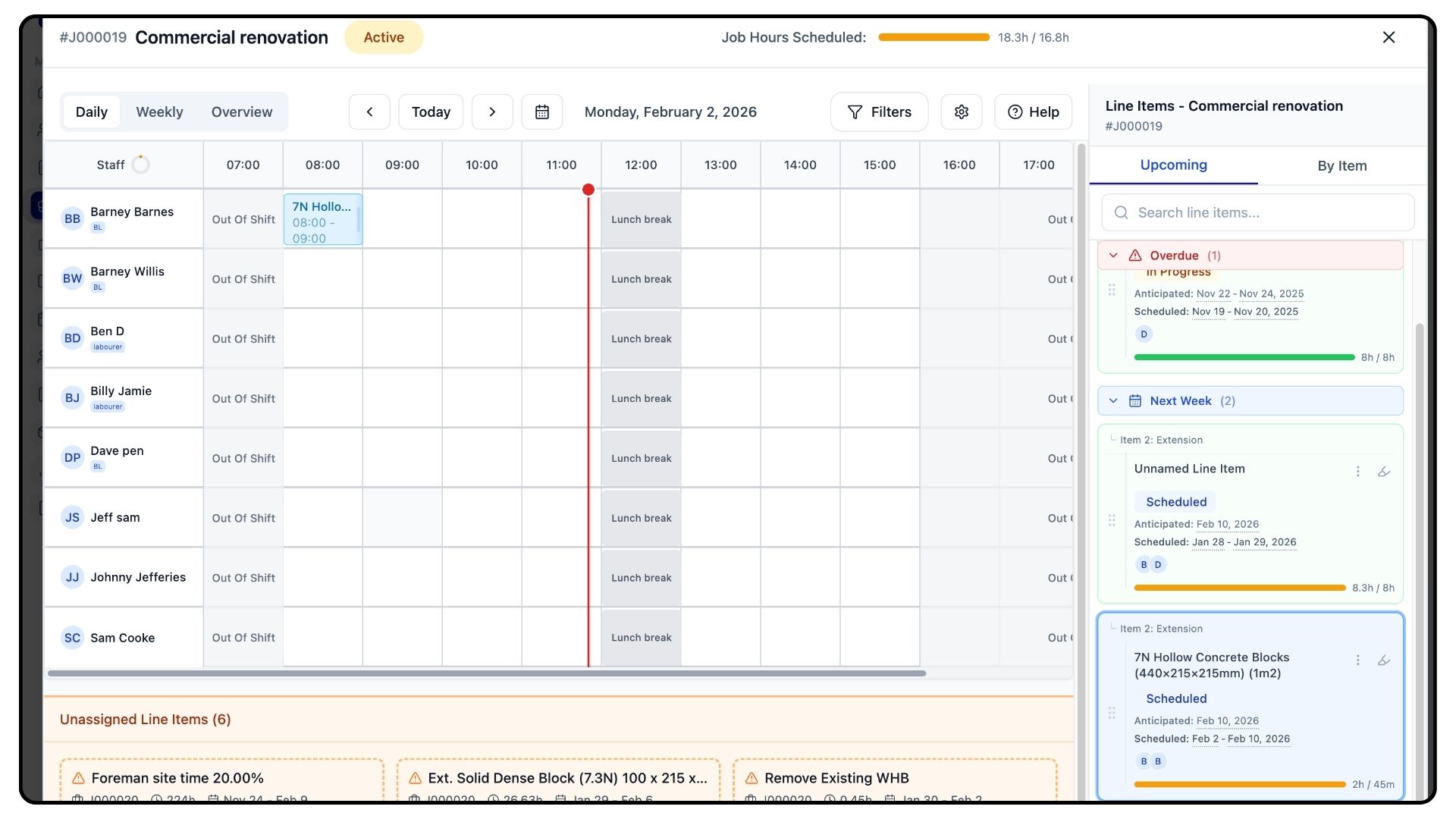1456x819 pixels.
Task: Click horizontal scrollbar under the schedule grid
Action: tap(485, 673)
